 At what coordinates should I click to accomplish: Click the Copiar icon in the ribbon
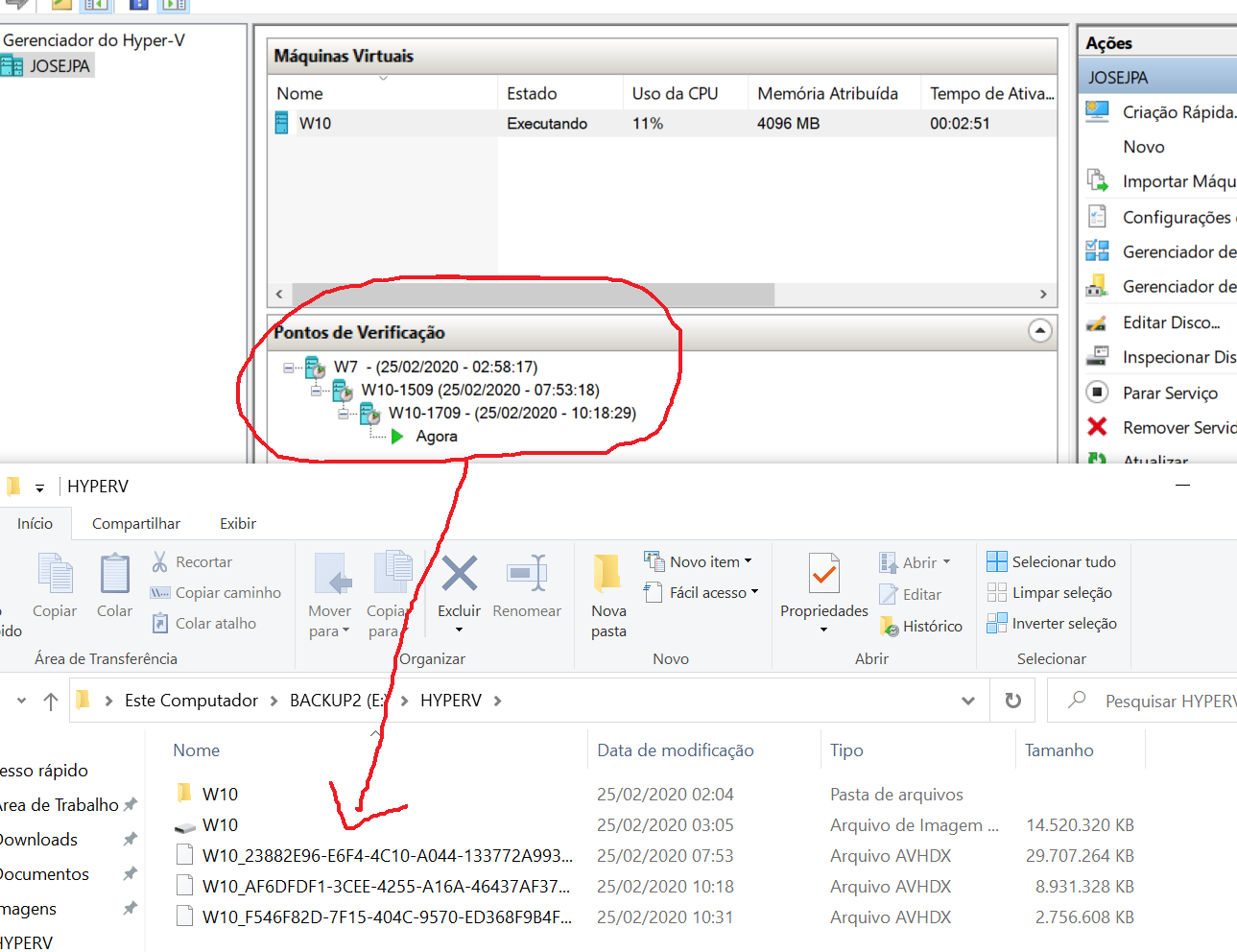[55, 574]
